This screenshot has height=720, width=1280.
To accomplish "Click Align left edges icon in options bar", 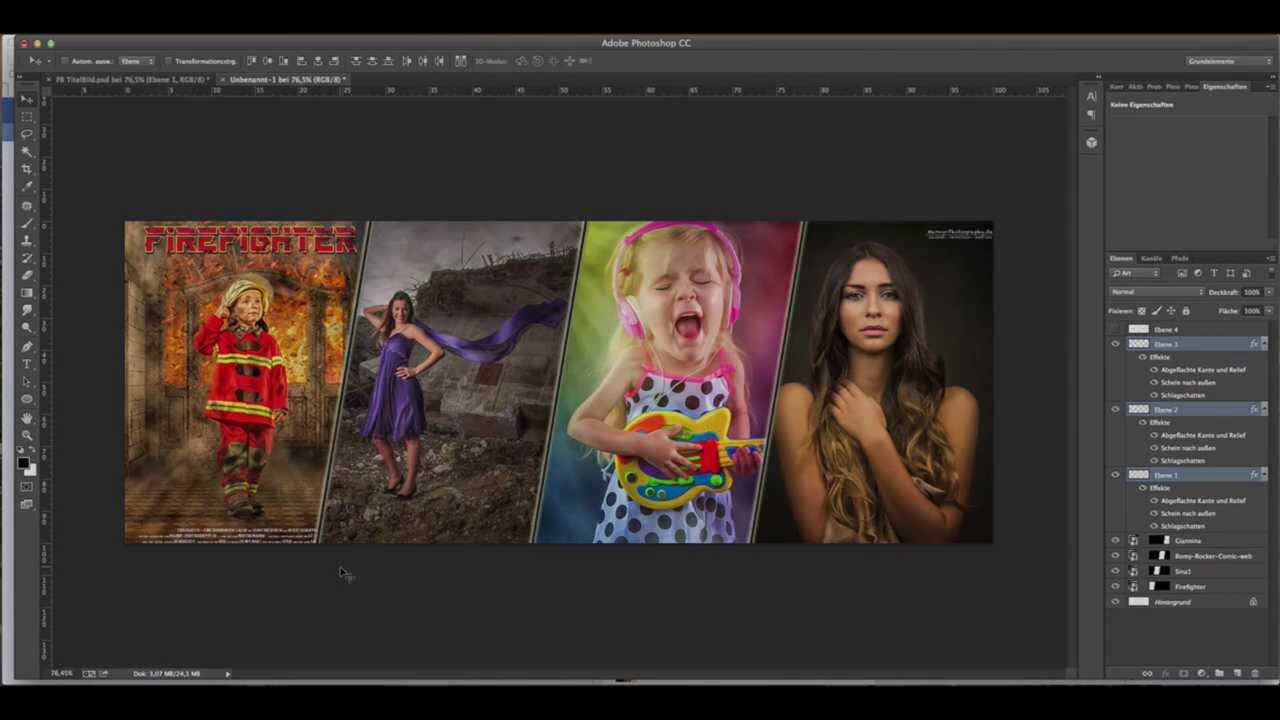I will (301, 61).
